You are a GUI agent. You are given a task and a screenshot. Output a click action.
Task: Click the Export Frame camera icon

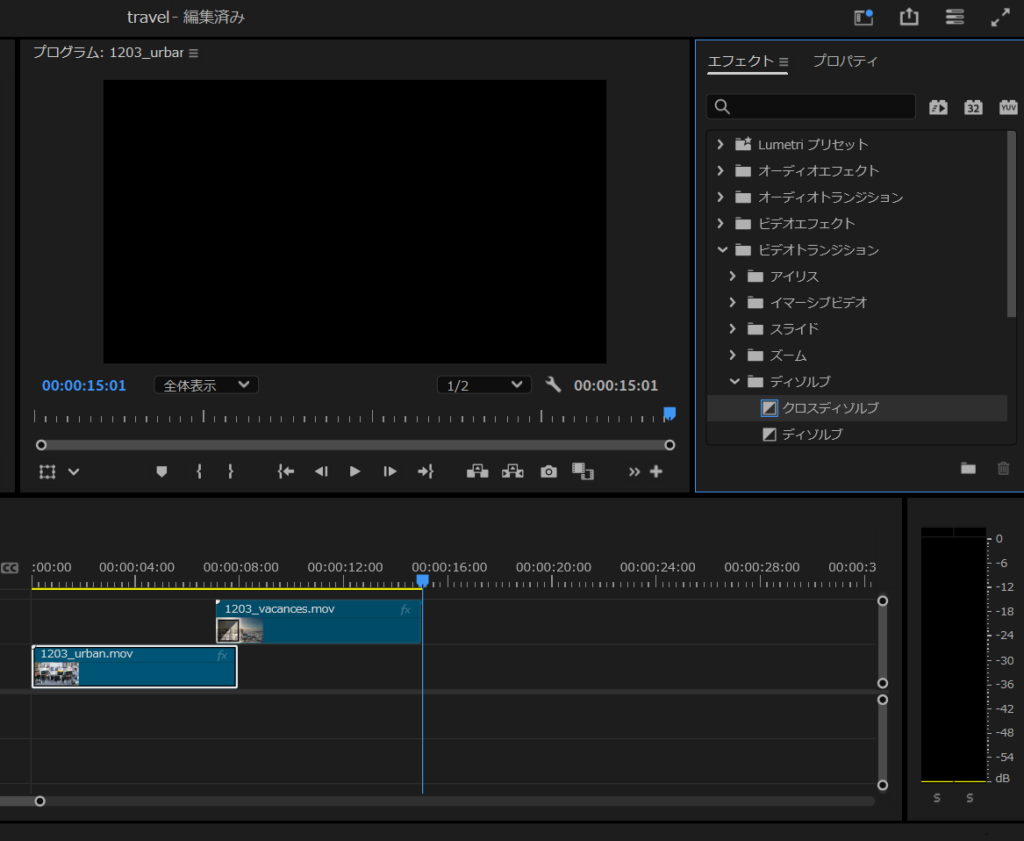[x=548, y=472]
